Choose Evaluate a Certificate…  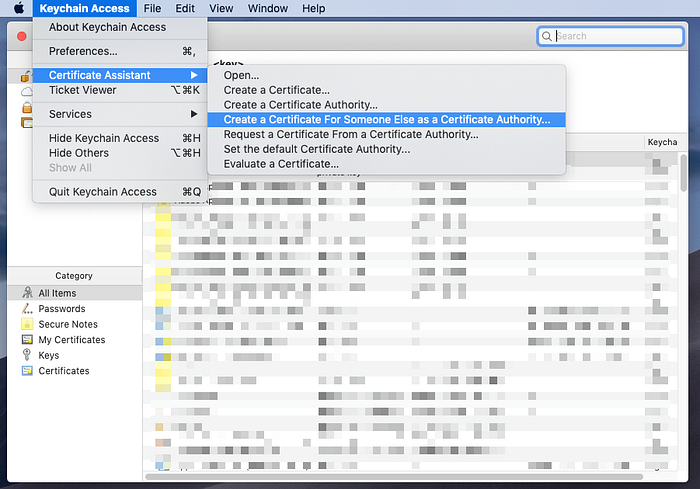[x=387, y=163]
